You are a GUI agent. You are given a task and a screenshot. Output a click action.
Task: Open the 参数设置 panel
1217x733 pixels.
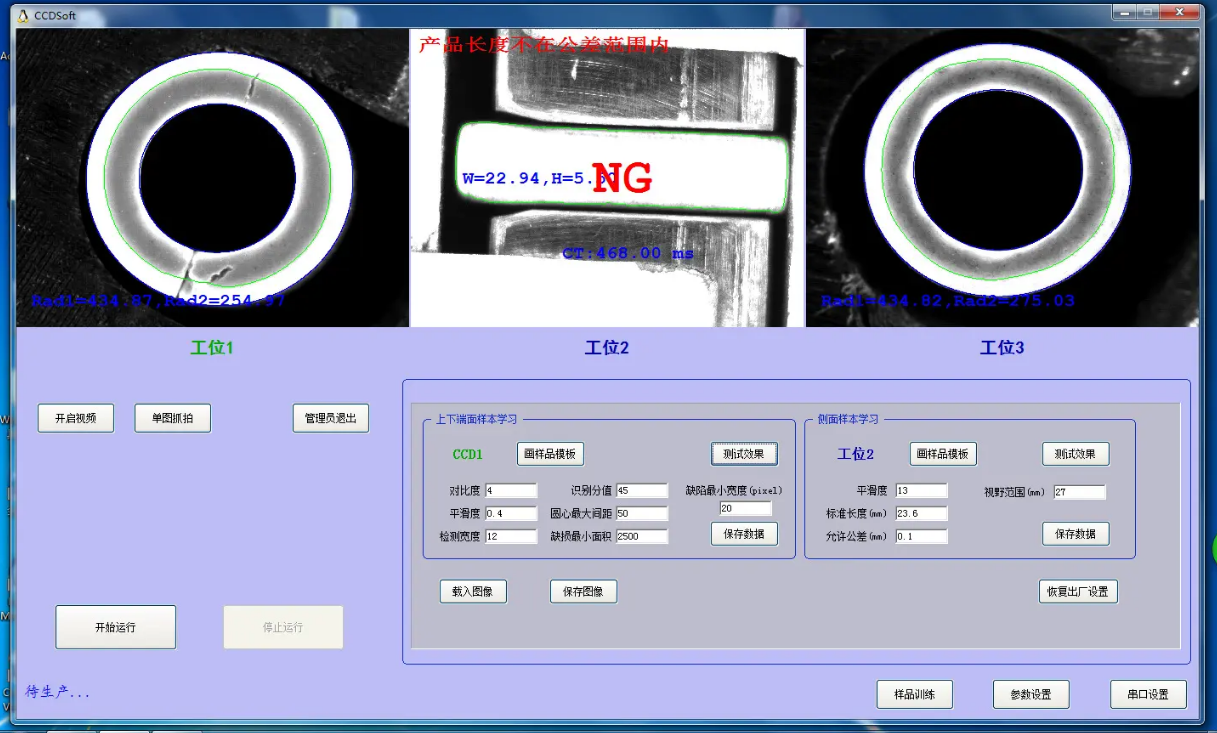tap(1031, 694)
